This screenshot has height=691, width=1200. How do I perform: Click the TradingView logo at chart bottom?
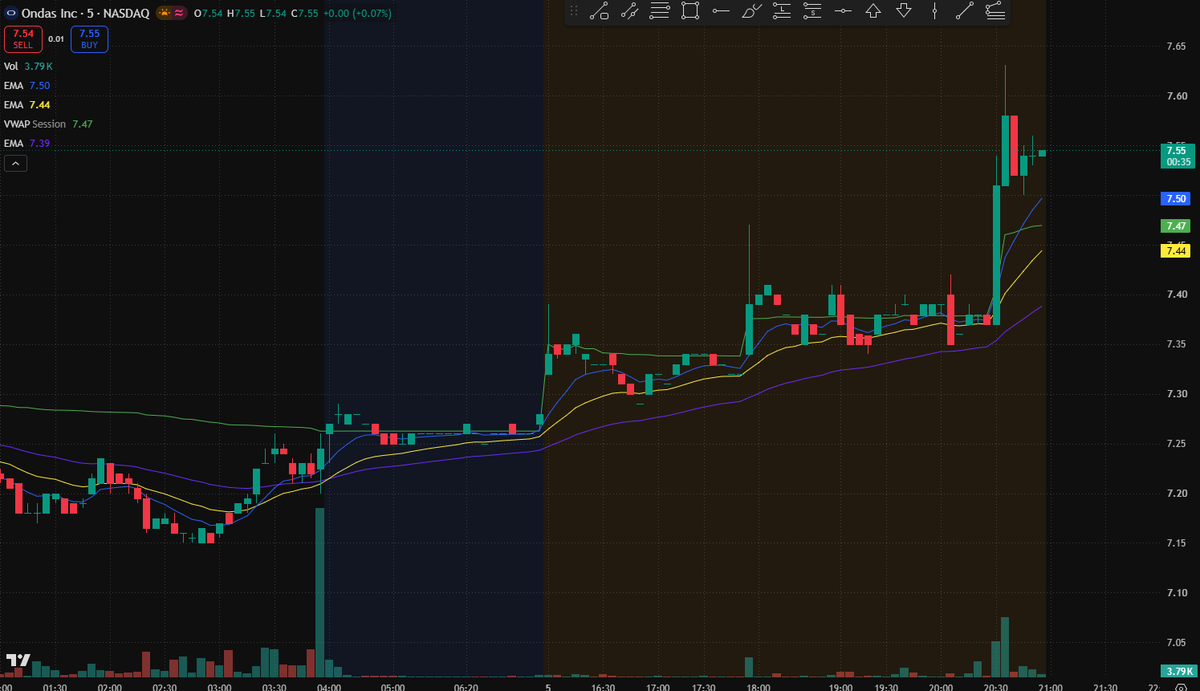(18, 661)
